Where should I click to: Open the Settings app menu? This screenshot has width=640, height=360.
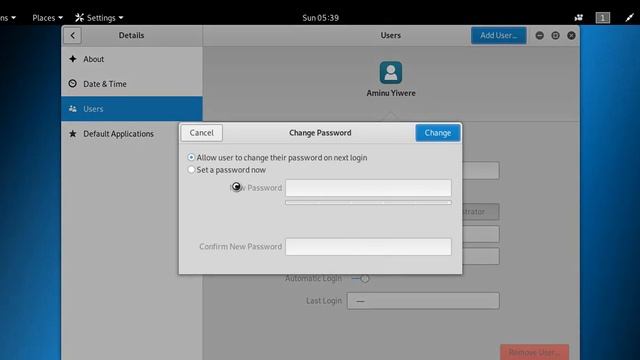(99, 18)
